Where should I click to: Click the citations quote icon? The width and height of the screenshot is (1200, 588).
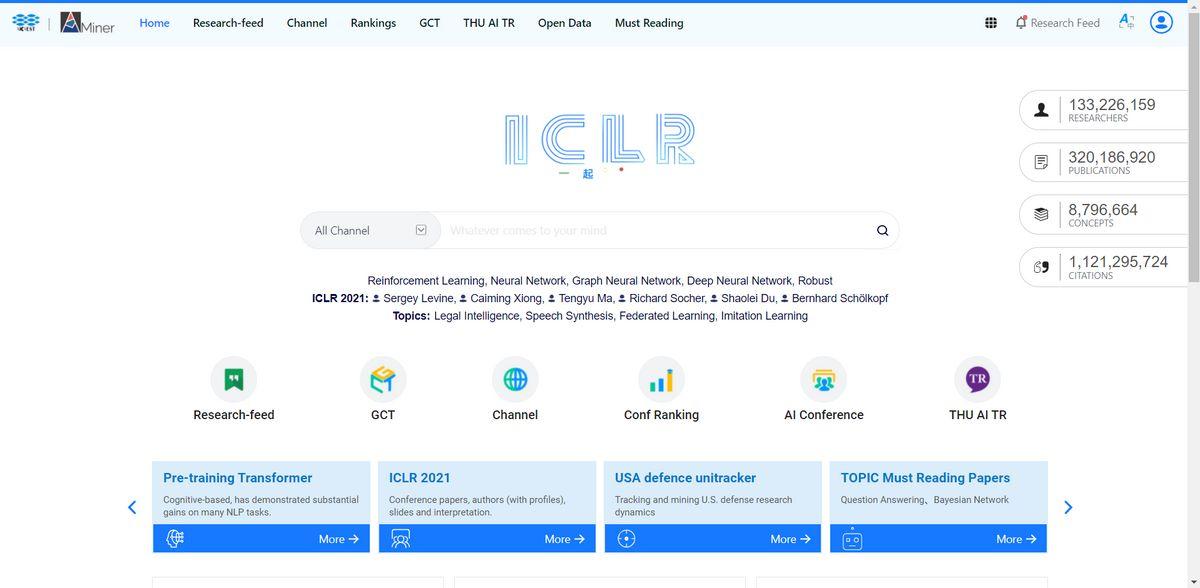pos(1041,267)
